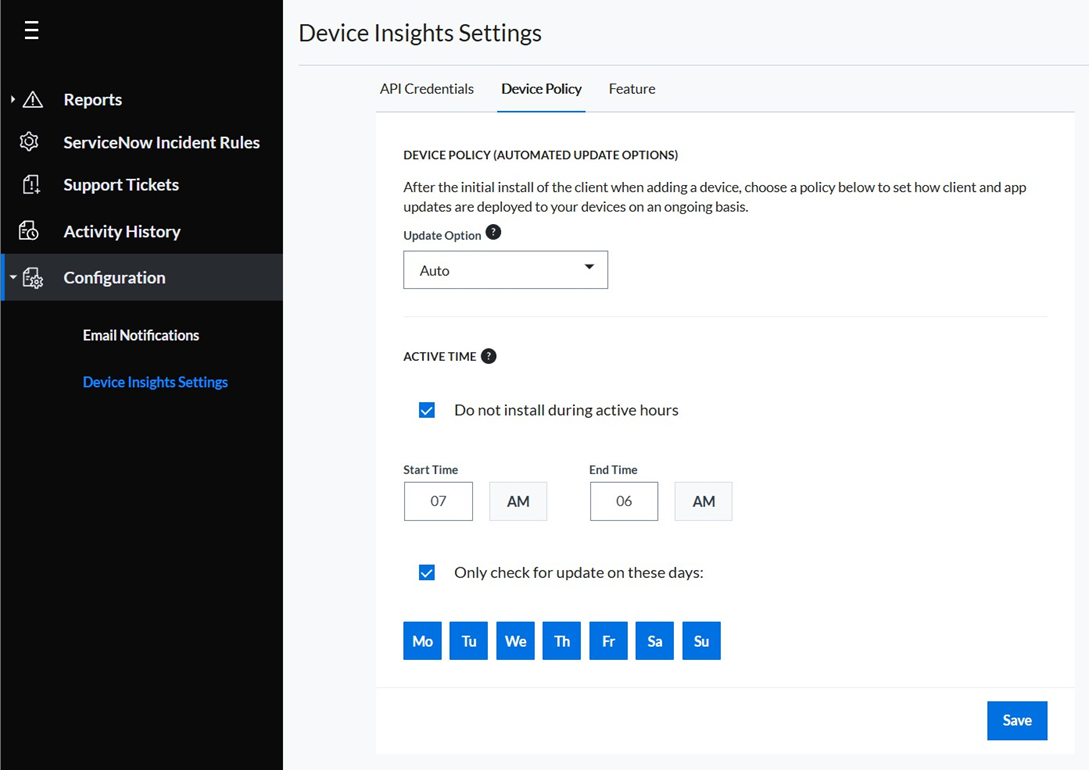The width and height of the screenshot is (1089, 770).
Task: Switch to the Feature tab
Action: click(632, 89)
